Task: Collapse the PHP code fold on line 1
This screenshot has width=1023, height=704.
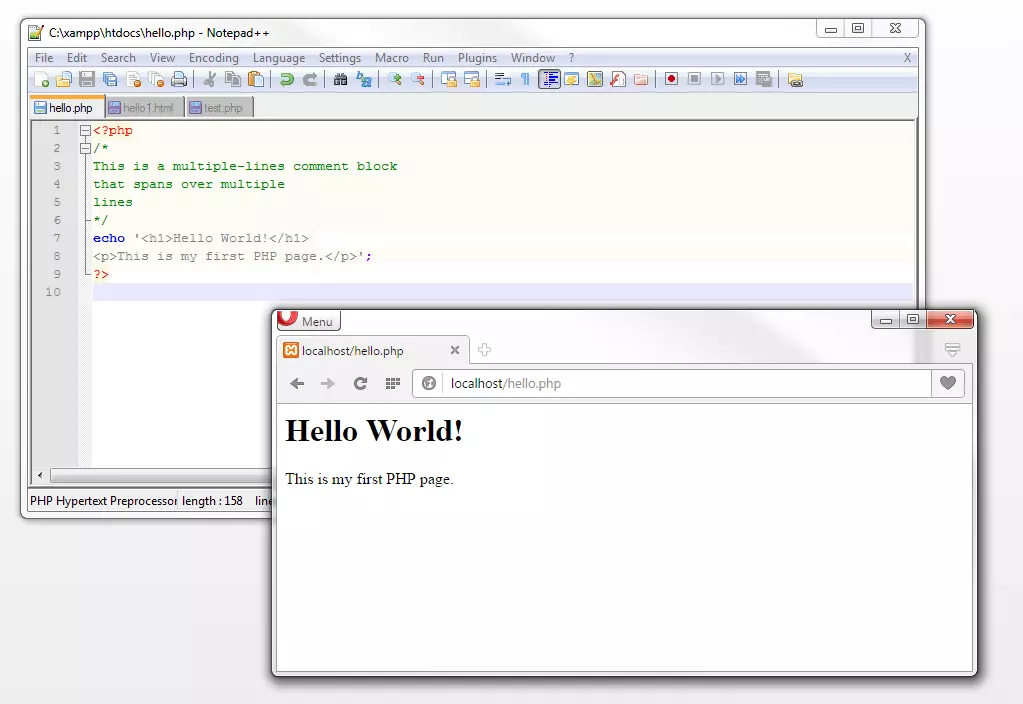Action: point(87,130)
